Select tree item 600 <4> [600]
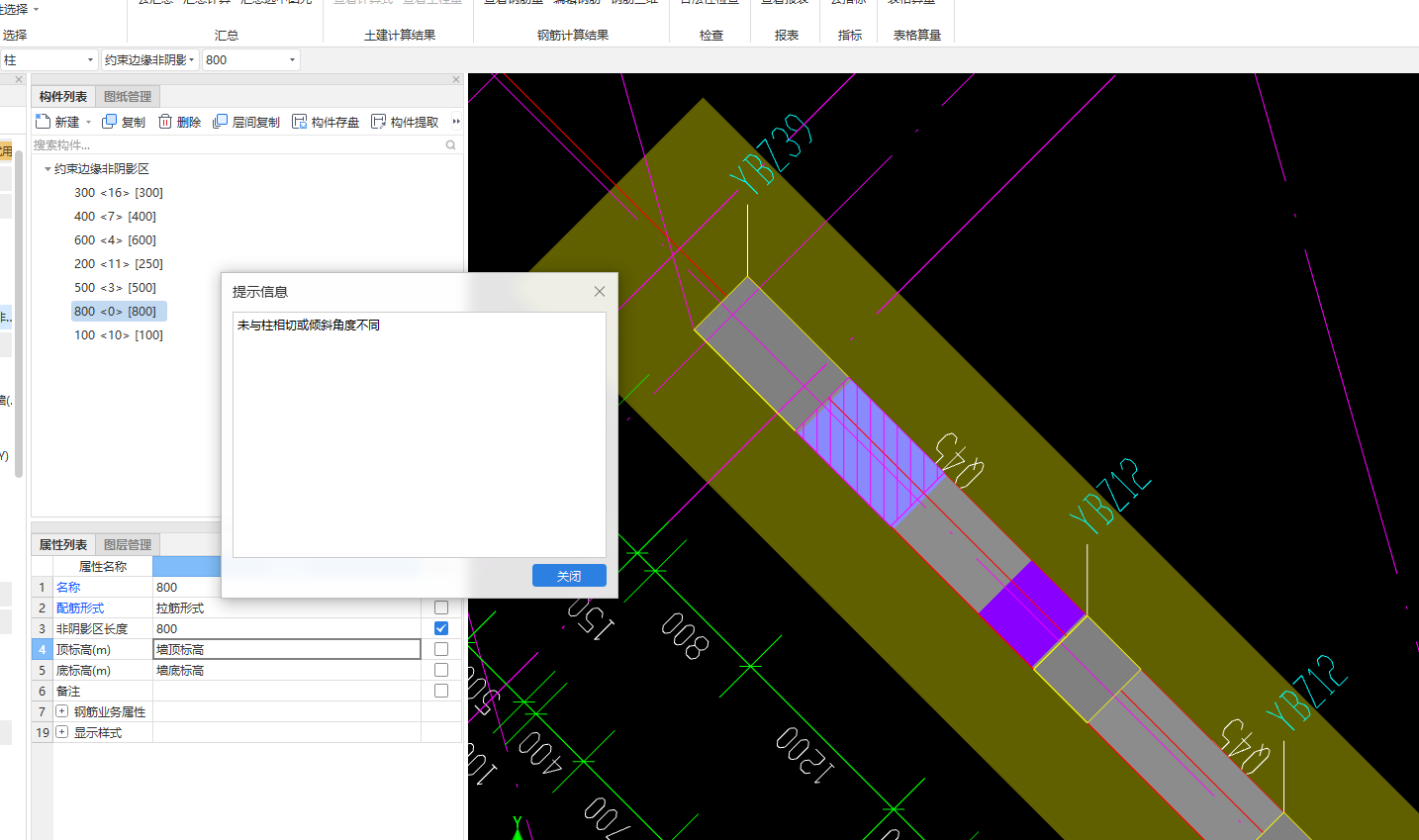Screen dimensions: 1419x840 (x=115, y=240)
